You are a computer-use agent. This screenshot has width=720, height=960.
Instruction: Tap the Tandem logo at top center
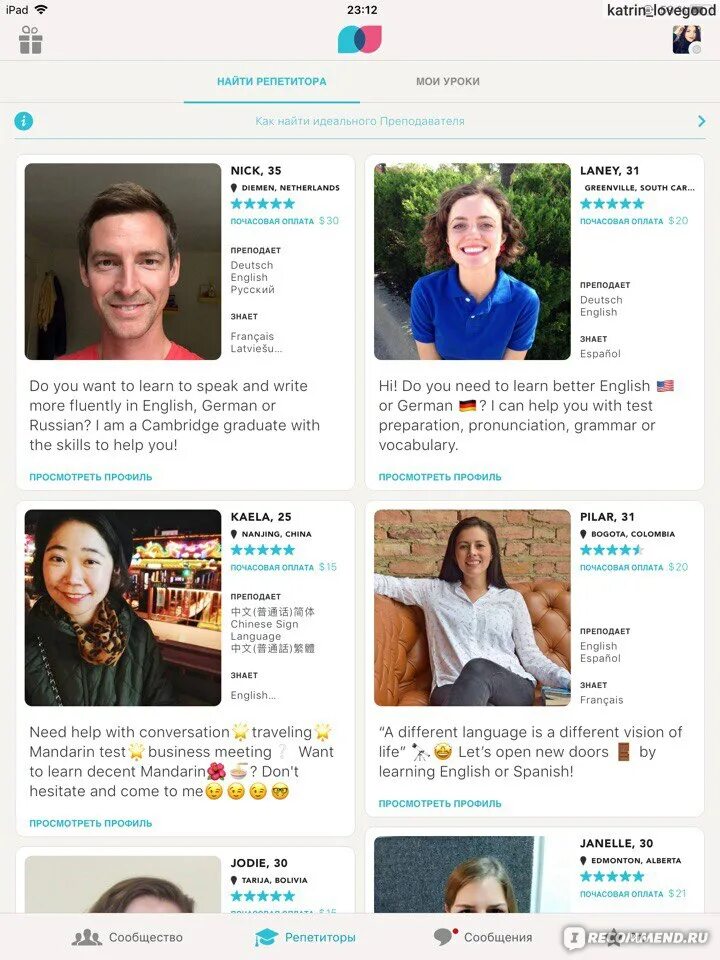pyautogui.click(x=360, y=39)
